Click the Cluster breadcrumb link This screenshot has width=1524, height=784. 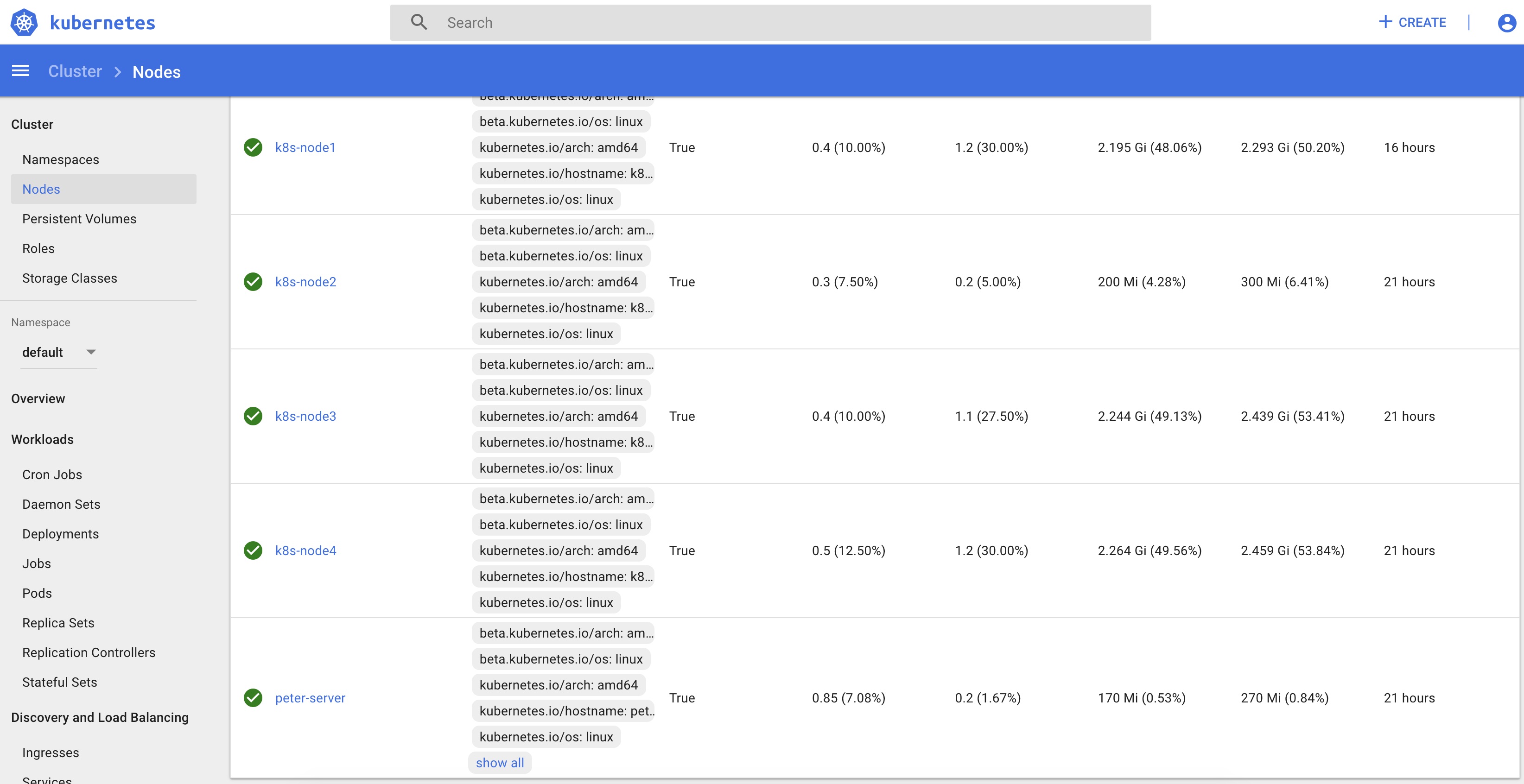(x=75, y=71)
